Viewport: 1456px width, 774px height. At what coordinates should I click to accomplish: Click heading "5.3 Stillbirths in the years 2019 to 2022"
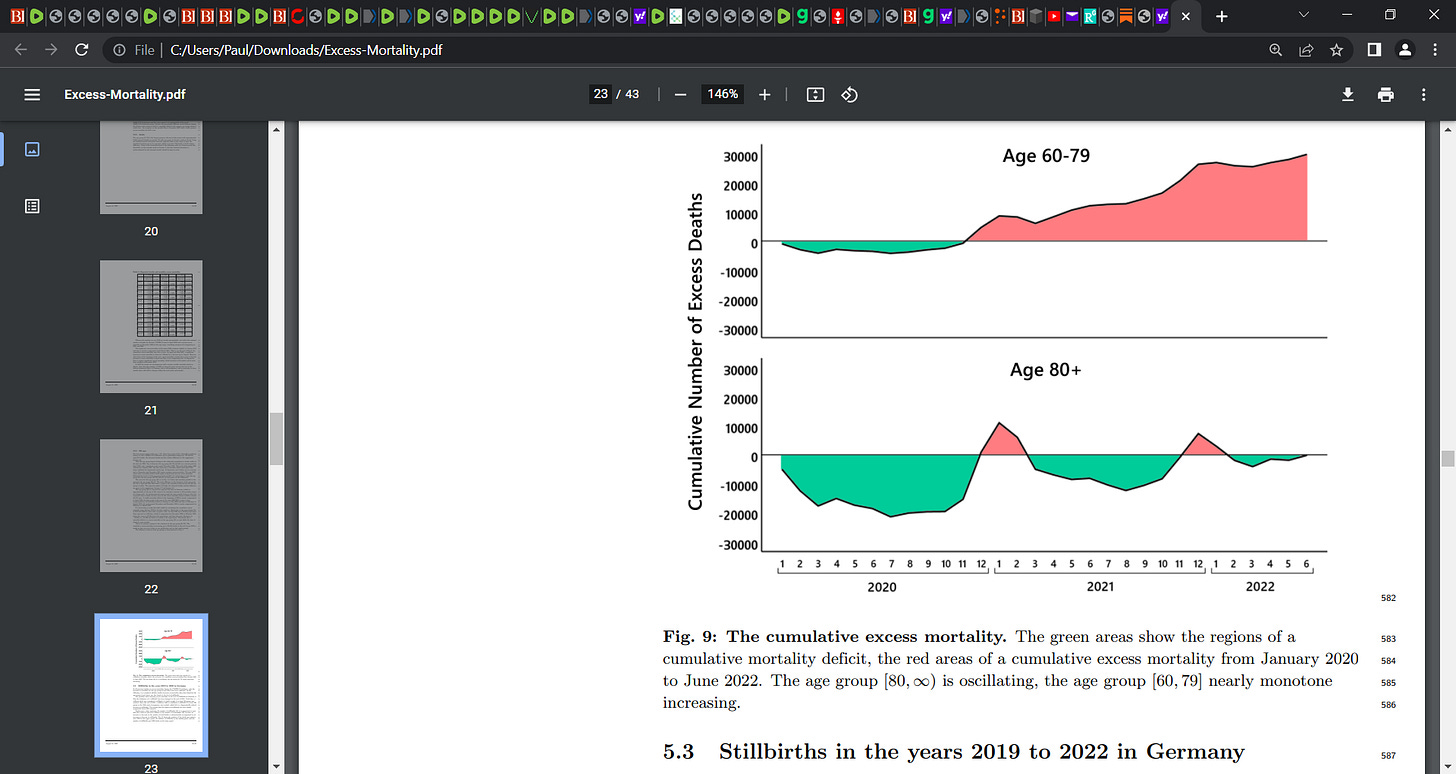click(954, 752)
